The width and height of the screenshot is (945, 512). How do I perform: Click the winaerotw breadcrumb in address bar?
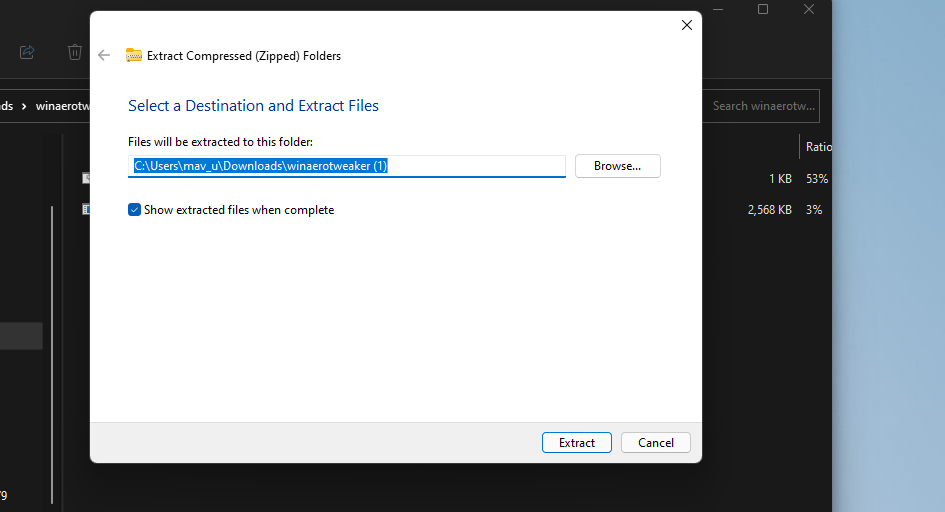pyautogui.click(x=63, y=106)
